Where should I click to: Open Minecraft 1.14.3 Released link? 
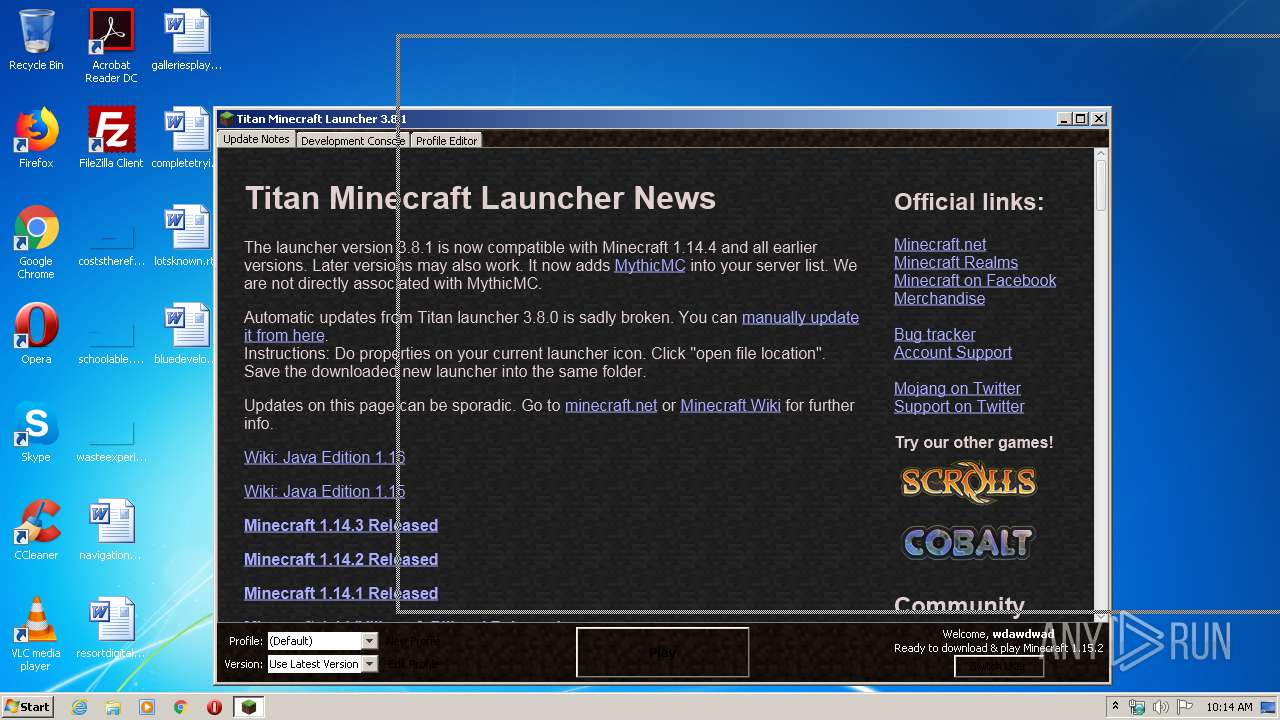tap(341, 525)
